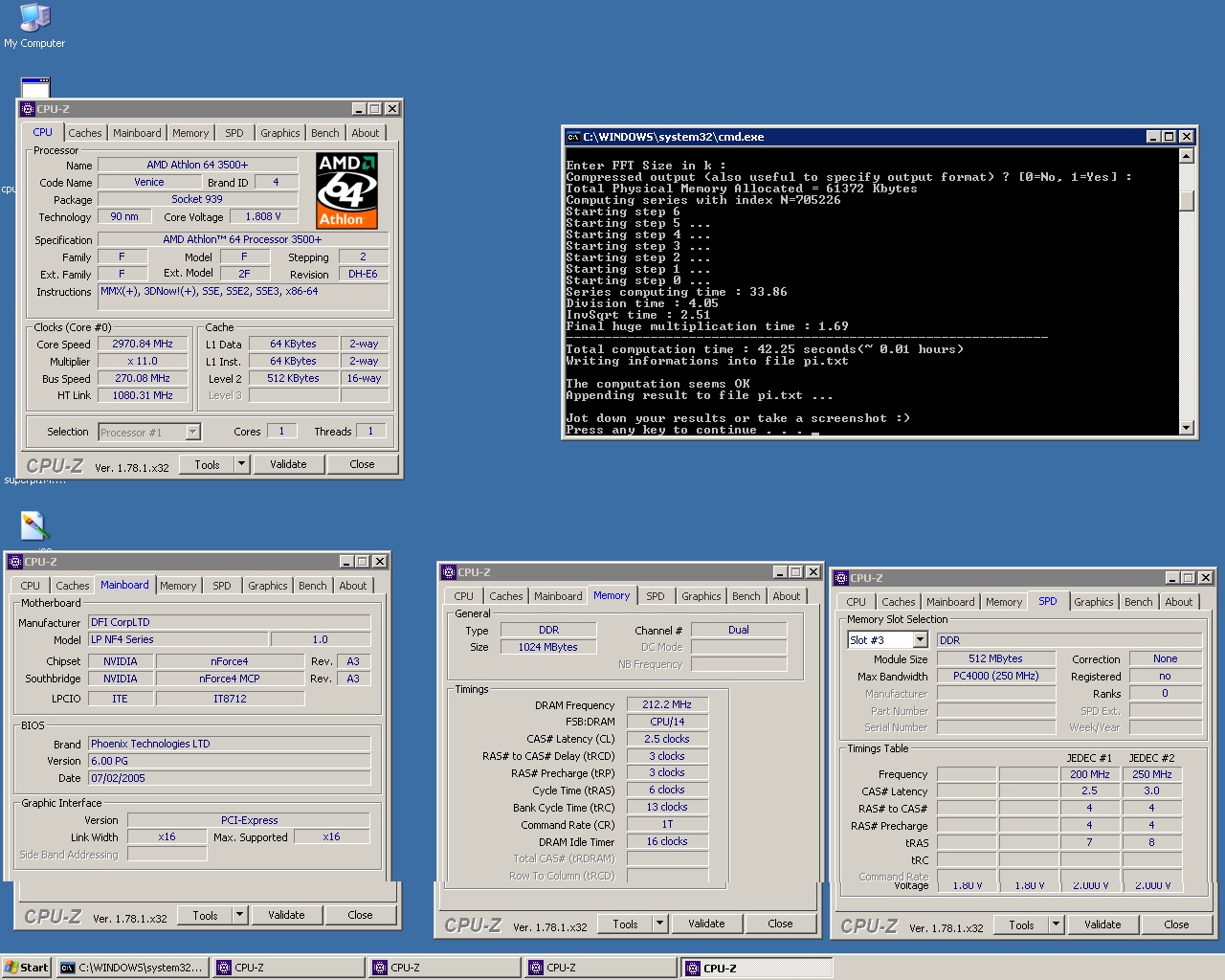Expand Tools dropdown arrow in CPU window
Image resolution: width=1225 pixels, height=980 pixels.
(241, 464)
